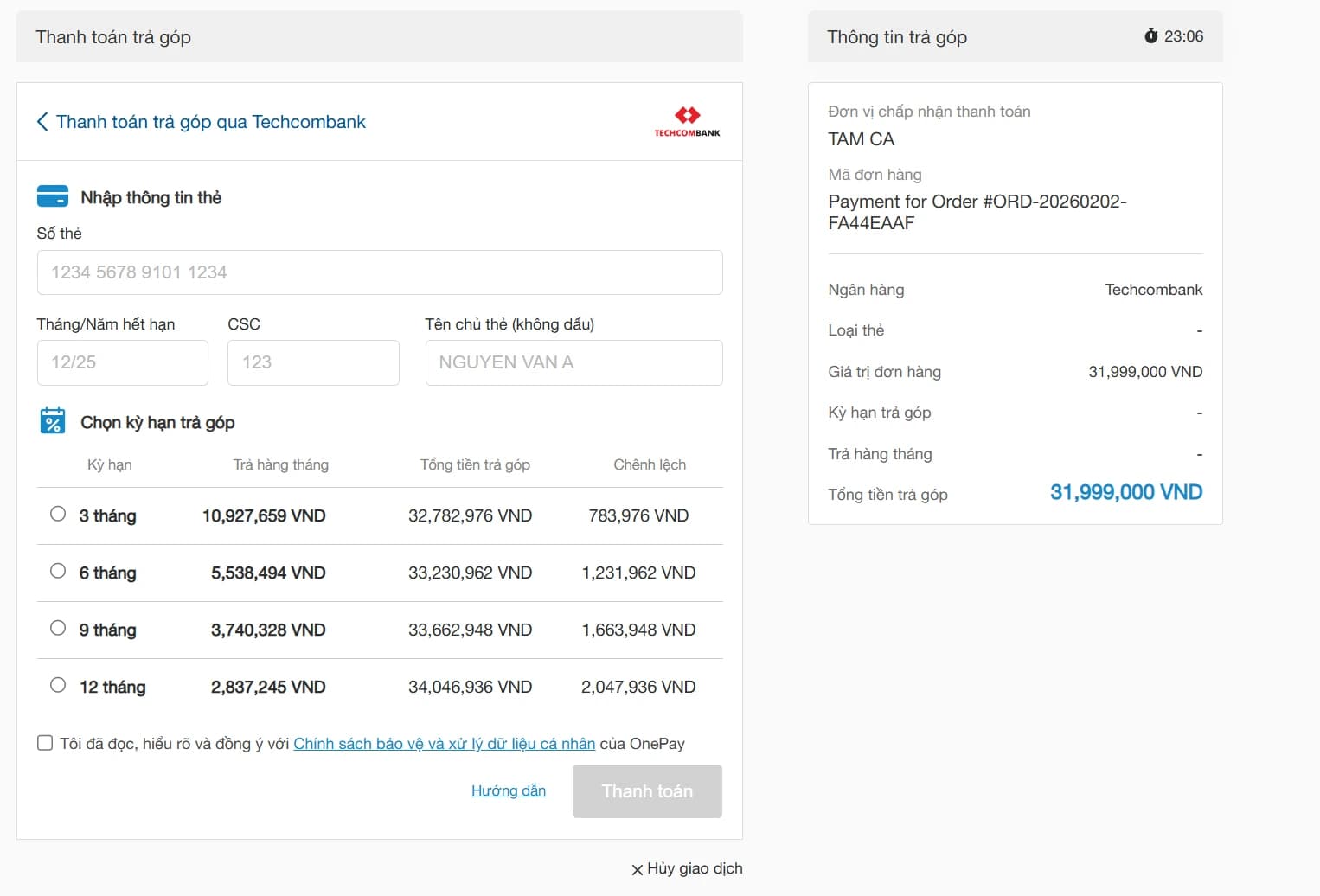Click the 33,230,962 VND total amount
Screen dimensions: 1320x896
[x=470, y=573]
